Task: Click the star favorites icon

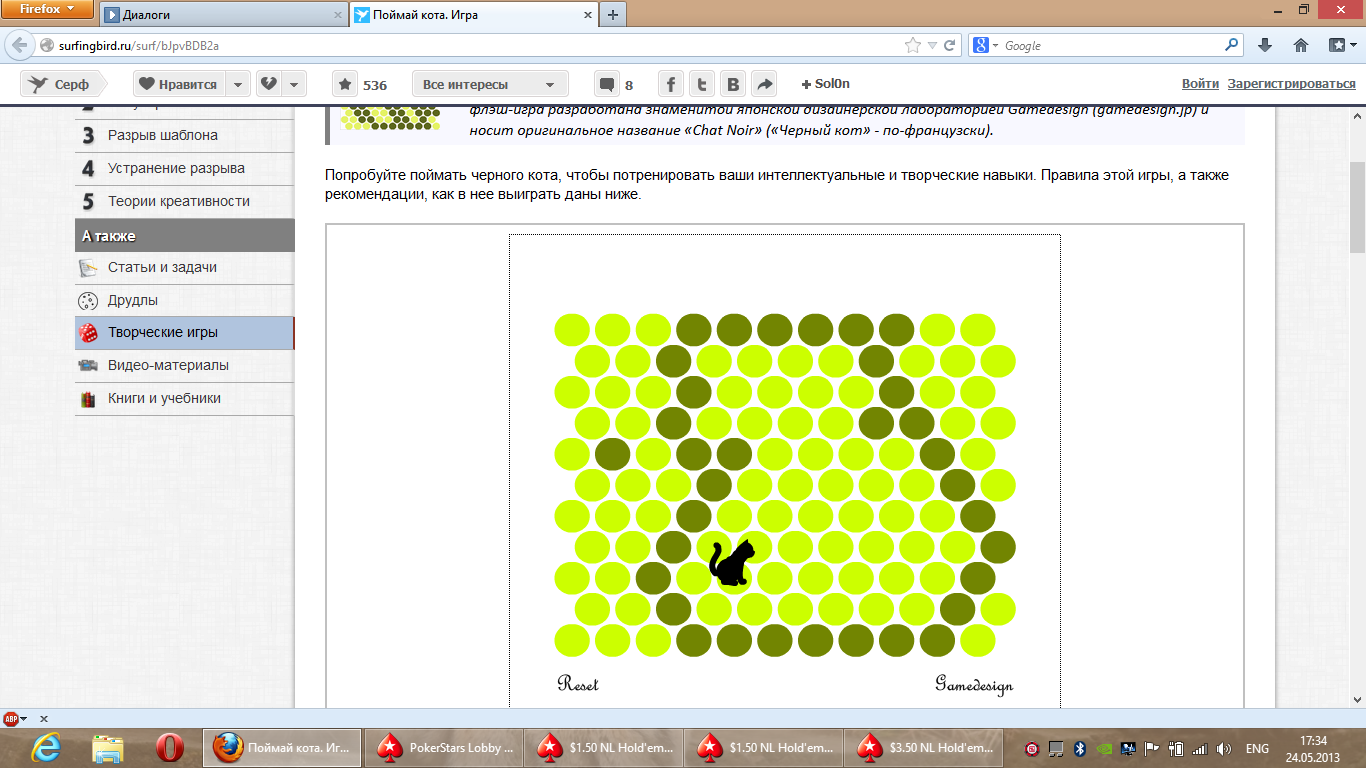Action: point(346,84)
